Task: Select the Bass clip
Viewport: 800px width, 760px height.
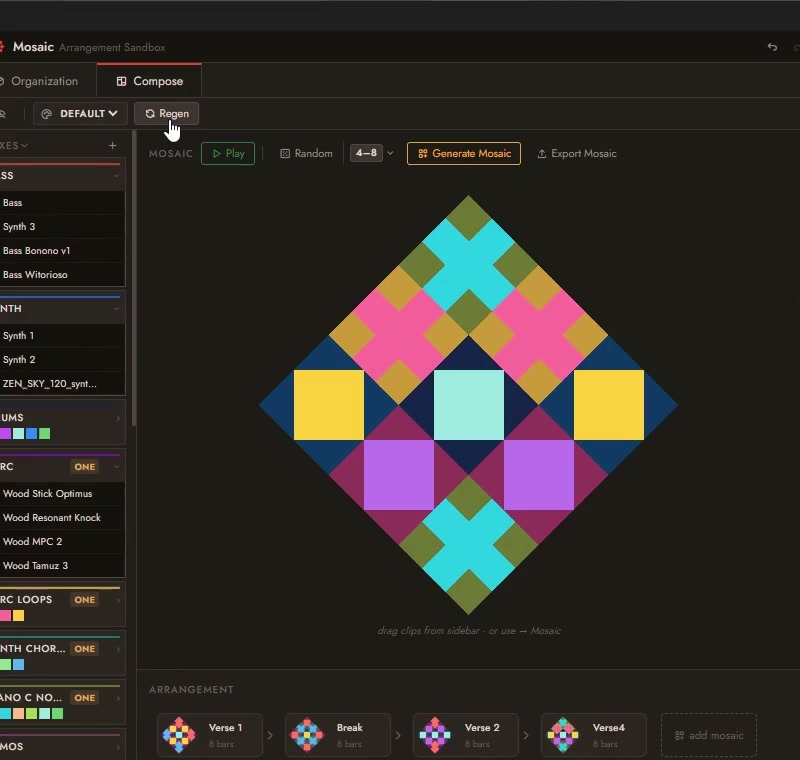Action: point(62,202)
